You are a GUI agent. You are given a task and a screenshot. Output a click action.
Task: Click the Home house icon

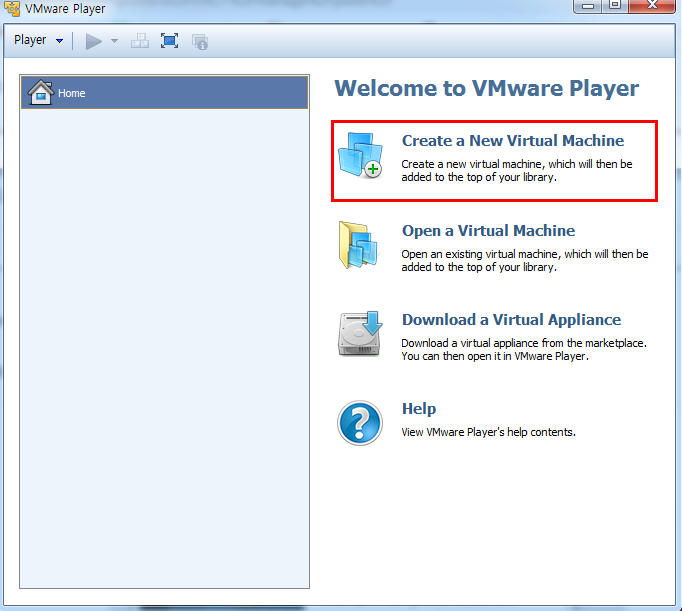pos(40,92)
